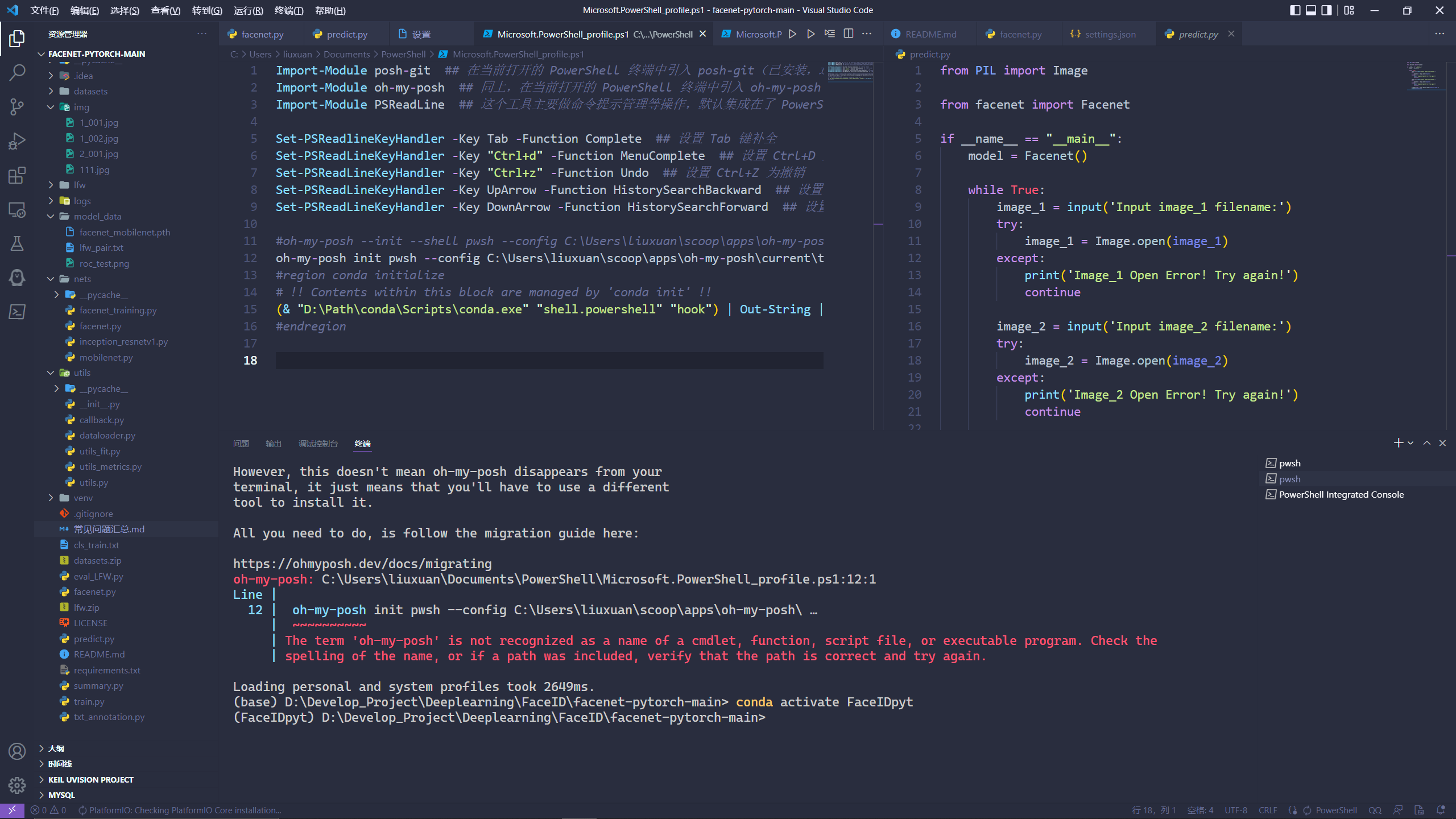Image resolution: width=1456 pixels, height=819 pixels.
Task: Open the Testing view with the beaker icon
Action: pos(16,243)
